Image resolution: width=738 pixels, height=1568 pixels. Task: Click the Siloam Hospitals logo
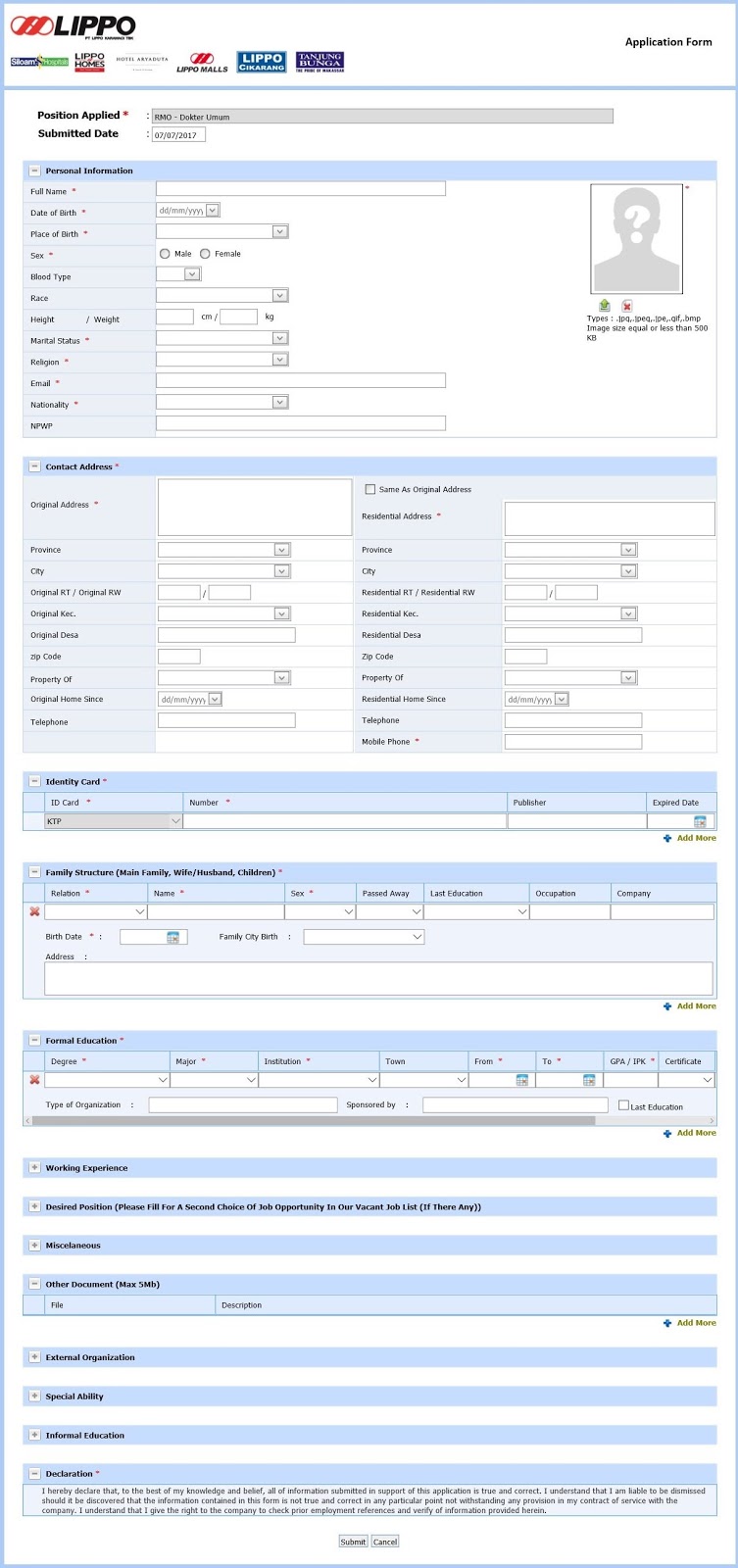tap(39, 62)
